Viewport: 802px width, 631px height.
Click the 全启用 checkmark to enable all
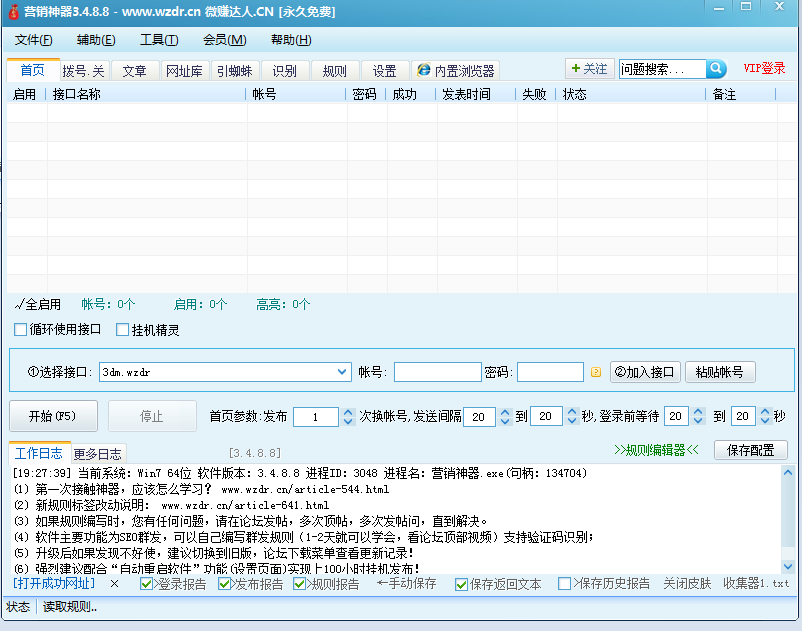point(38,304)
